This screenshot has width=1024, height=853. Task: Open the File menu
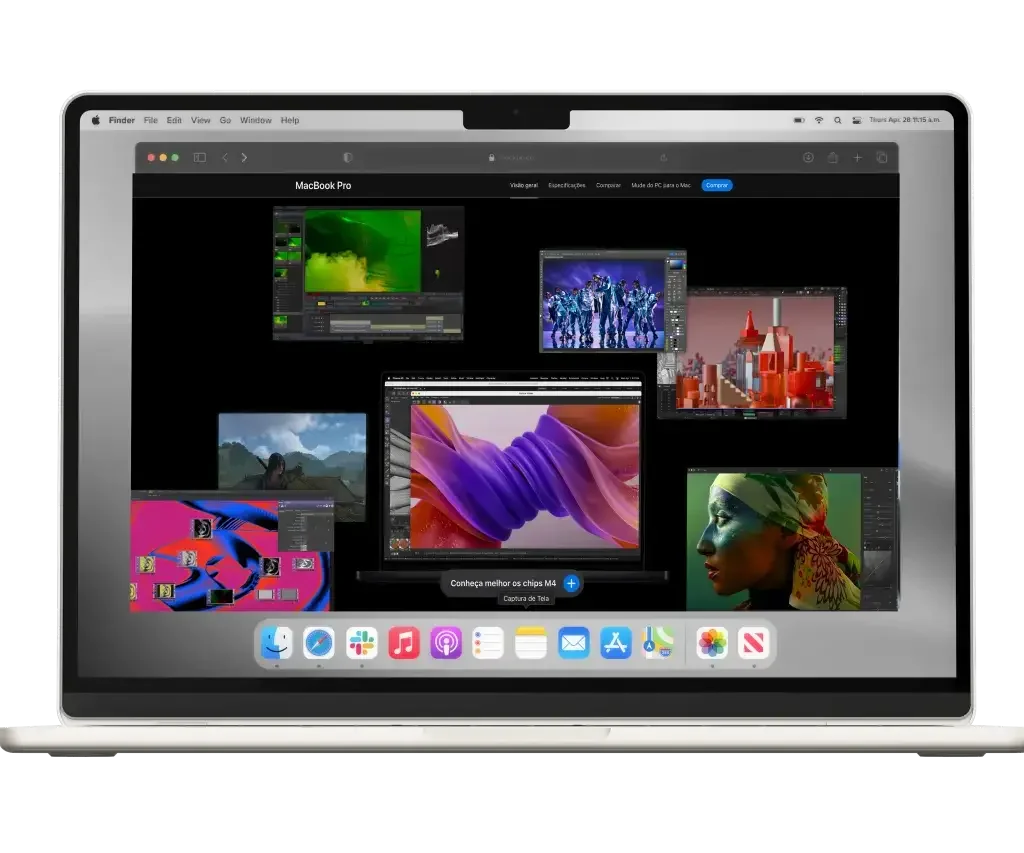tap(151, 120)
